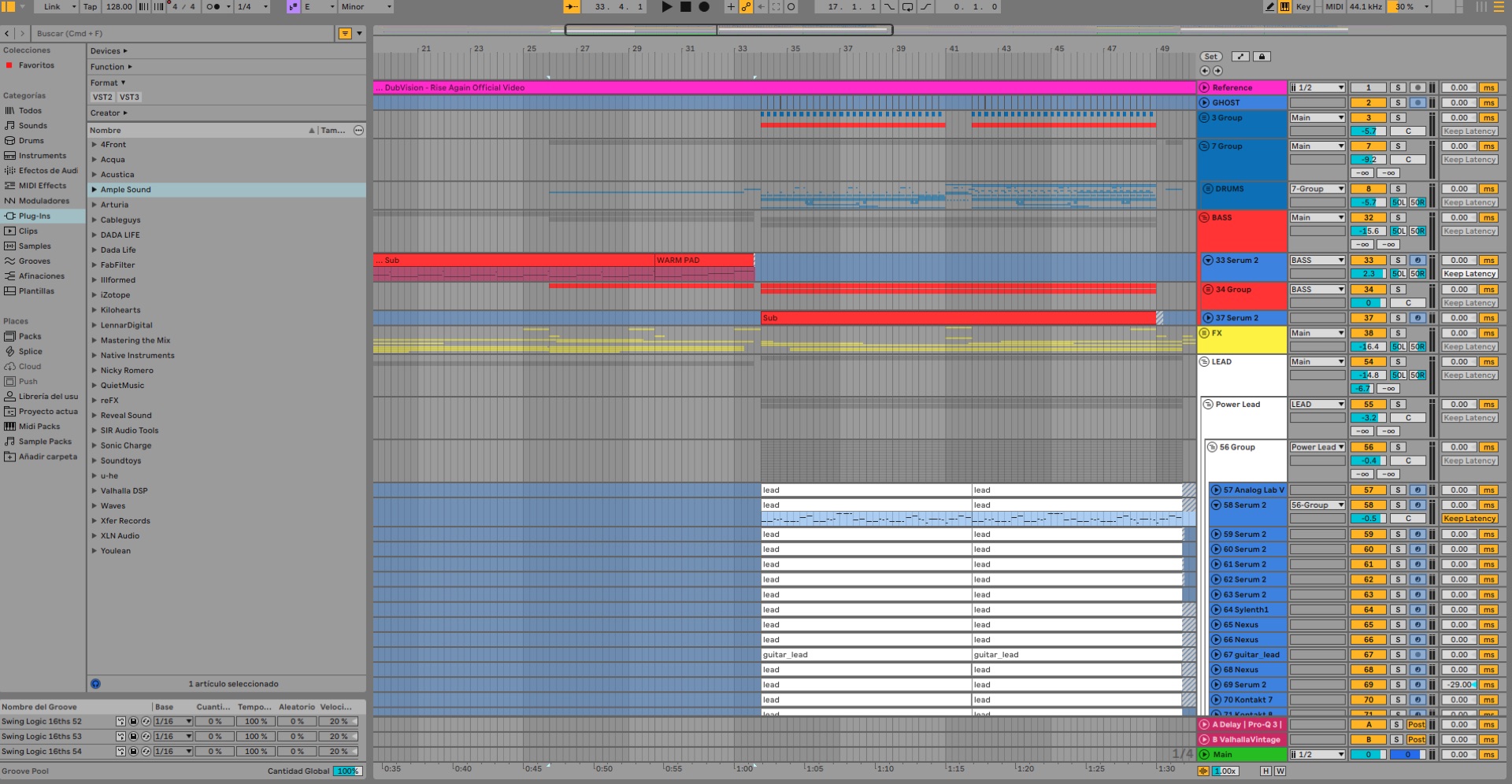The height and width of the screenshot is (784, 1512).
Task: Enable the Automation Arm button
Action: [746, 6]
